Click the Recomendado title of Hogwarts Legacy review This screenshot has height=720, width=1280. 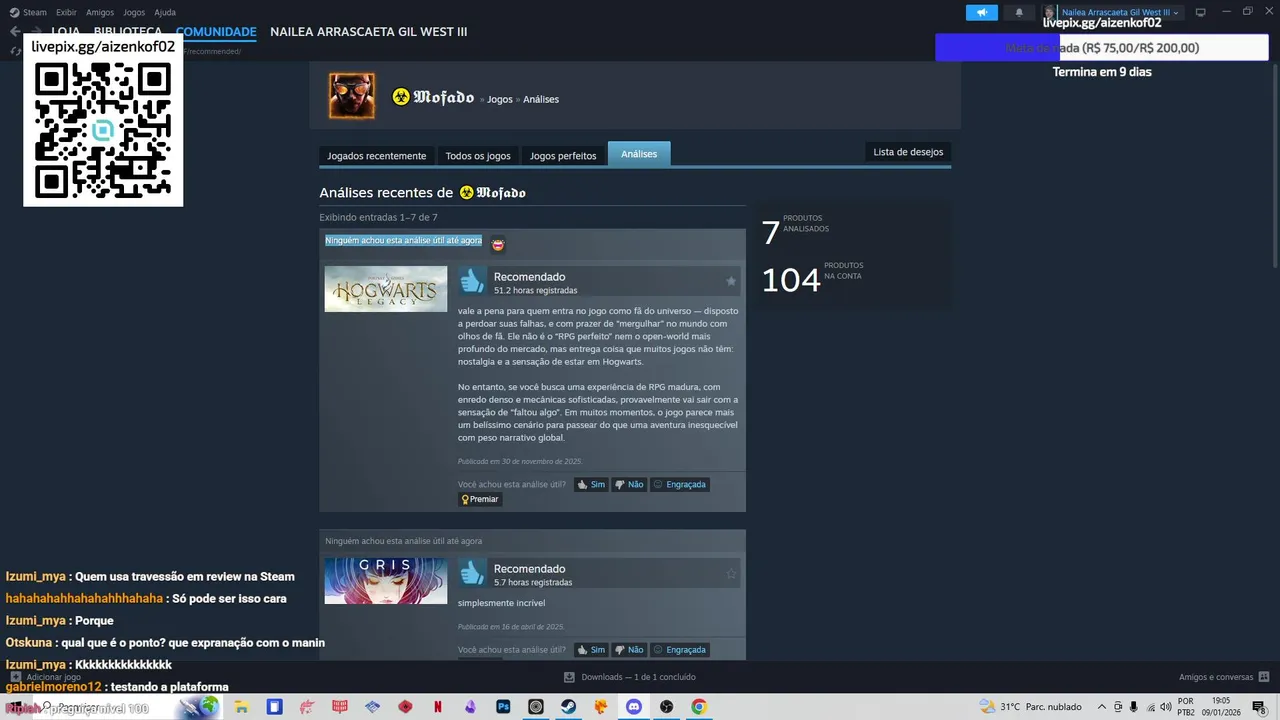click(x=529, y=277)
